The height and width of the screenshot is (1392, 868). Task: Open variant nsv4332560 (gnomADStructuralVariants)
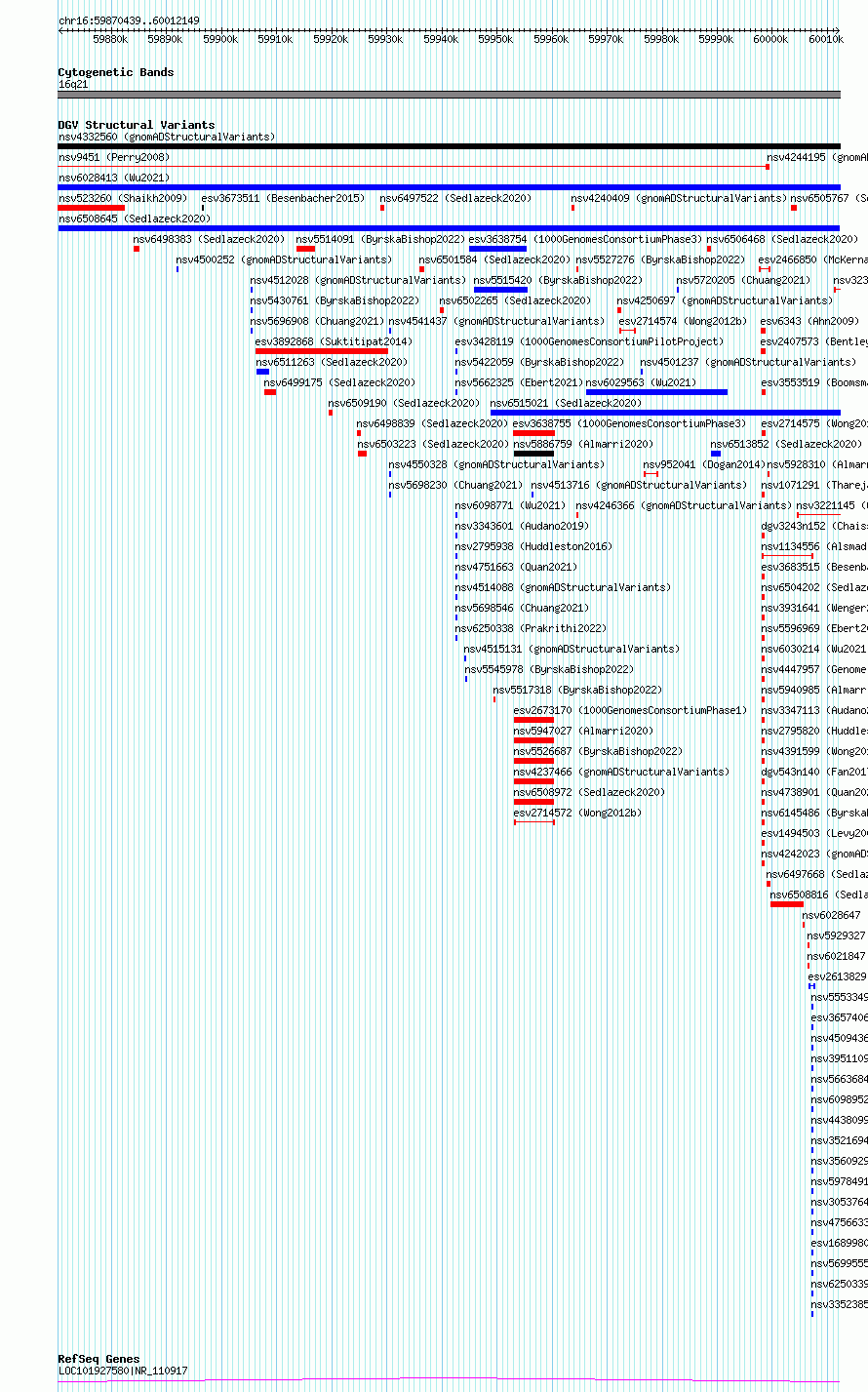click(x=167, y=137)
